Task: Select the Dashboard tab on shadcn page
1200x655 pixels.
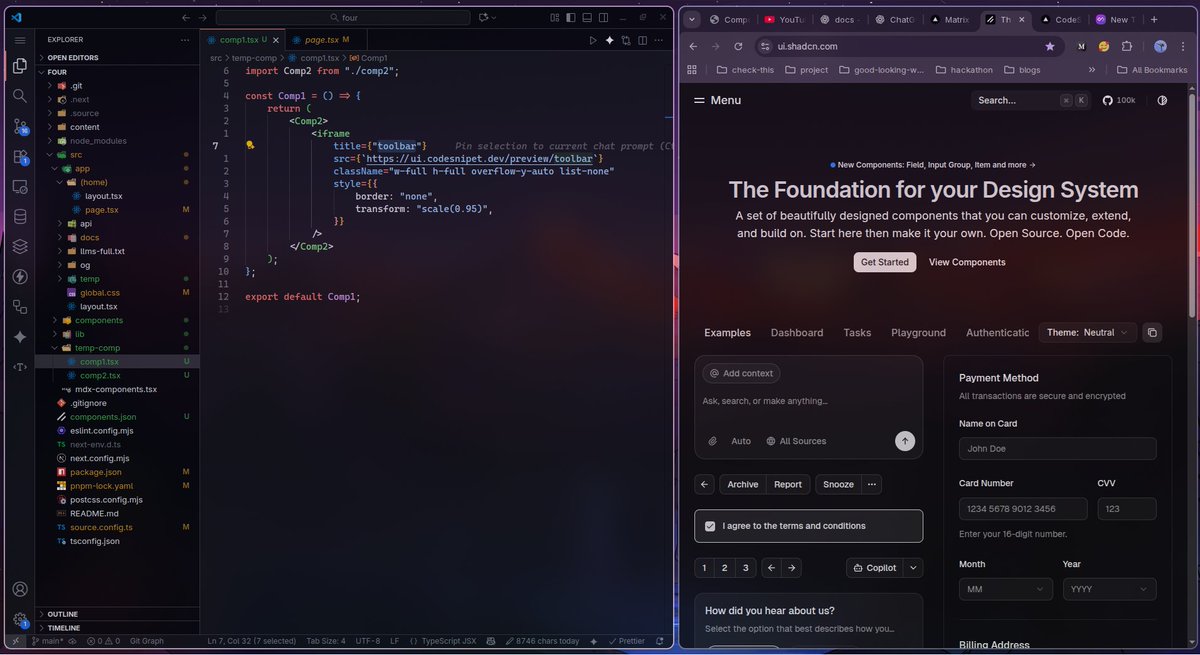Action: coord(797,333)
